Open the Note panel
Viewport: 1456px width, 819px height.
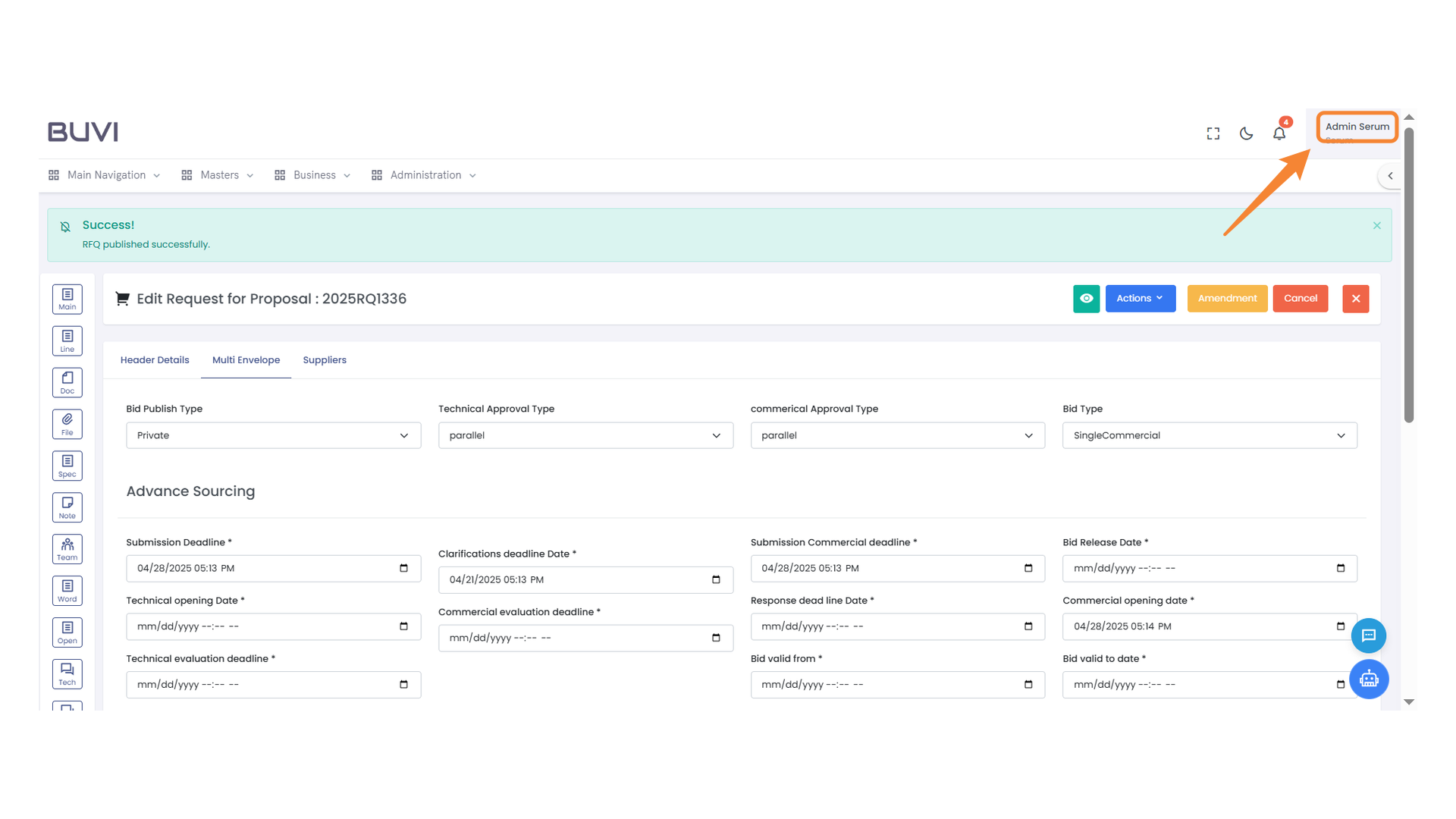click(67, 507)
